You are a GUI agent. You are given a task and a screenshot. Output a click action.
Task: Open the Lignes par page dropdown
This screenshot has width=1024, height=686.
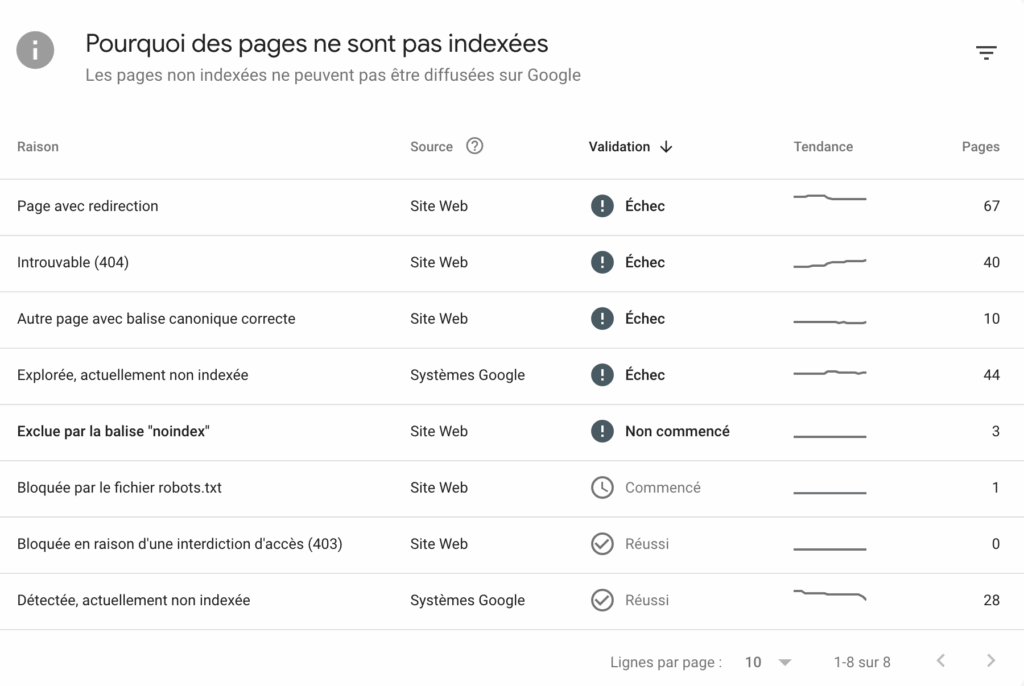point(768,662)
